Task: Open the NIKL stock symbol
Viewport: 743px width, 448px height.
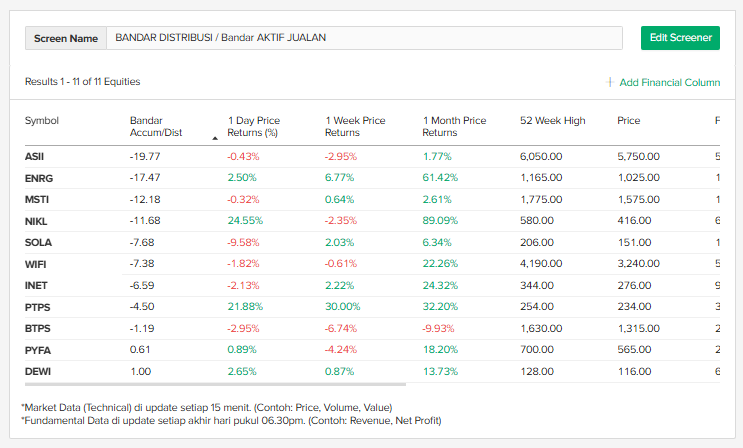Action: (x=36, y=221)
